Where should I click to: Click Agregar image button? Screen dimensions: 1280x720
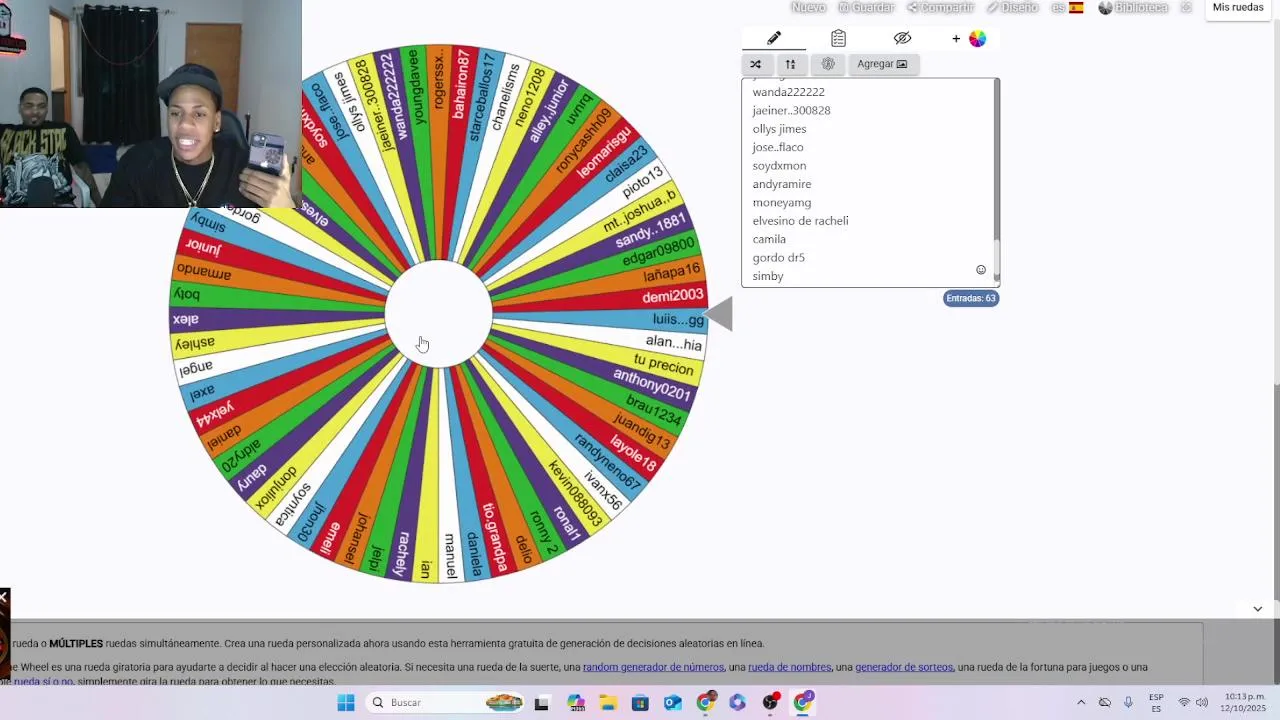pyautogui.click(x=882, y=64)
